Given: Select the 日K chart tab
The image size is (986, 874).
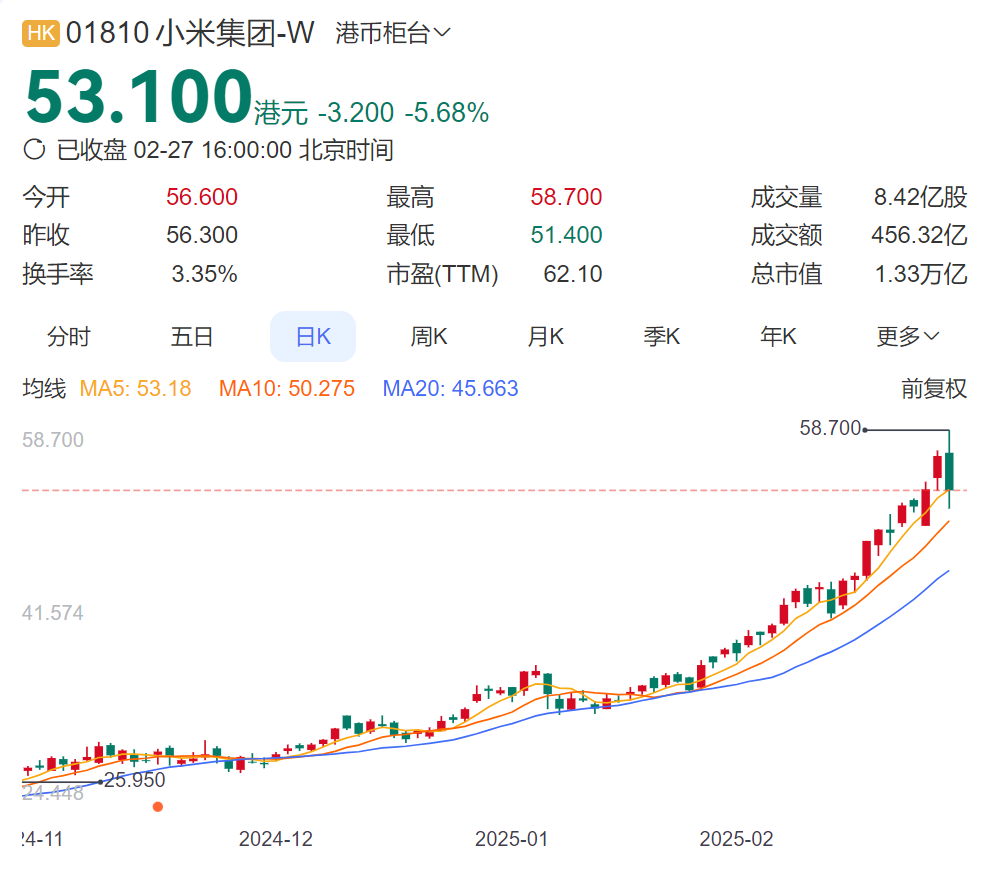Looking at the screenshot, I should (313, 336).
